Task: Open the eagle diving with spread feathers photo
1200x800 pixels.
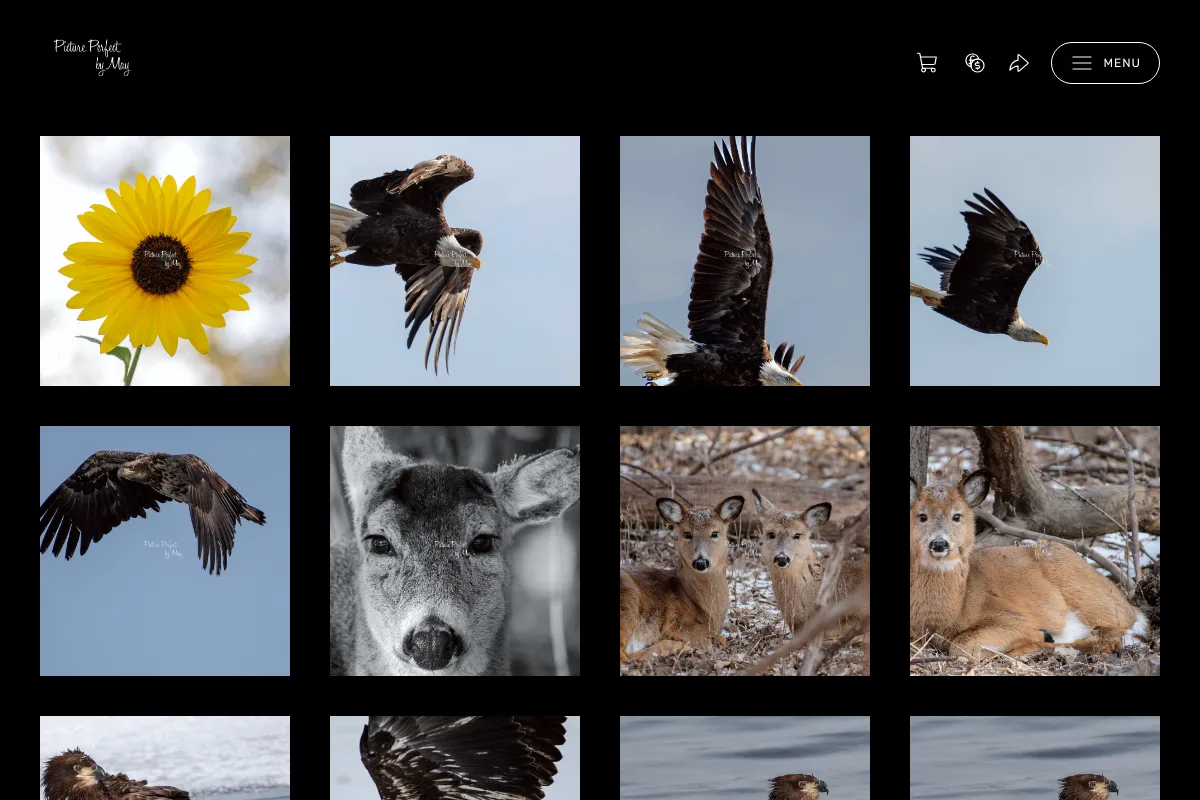Action: [x=455, y=261]
